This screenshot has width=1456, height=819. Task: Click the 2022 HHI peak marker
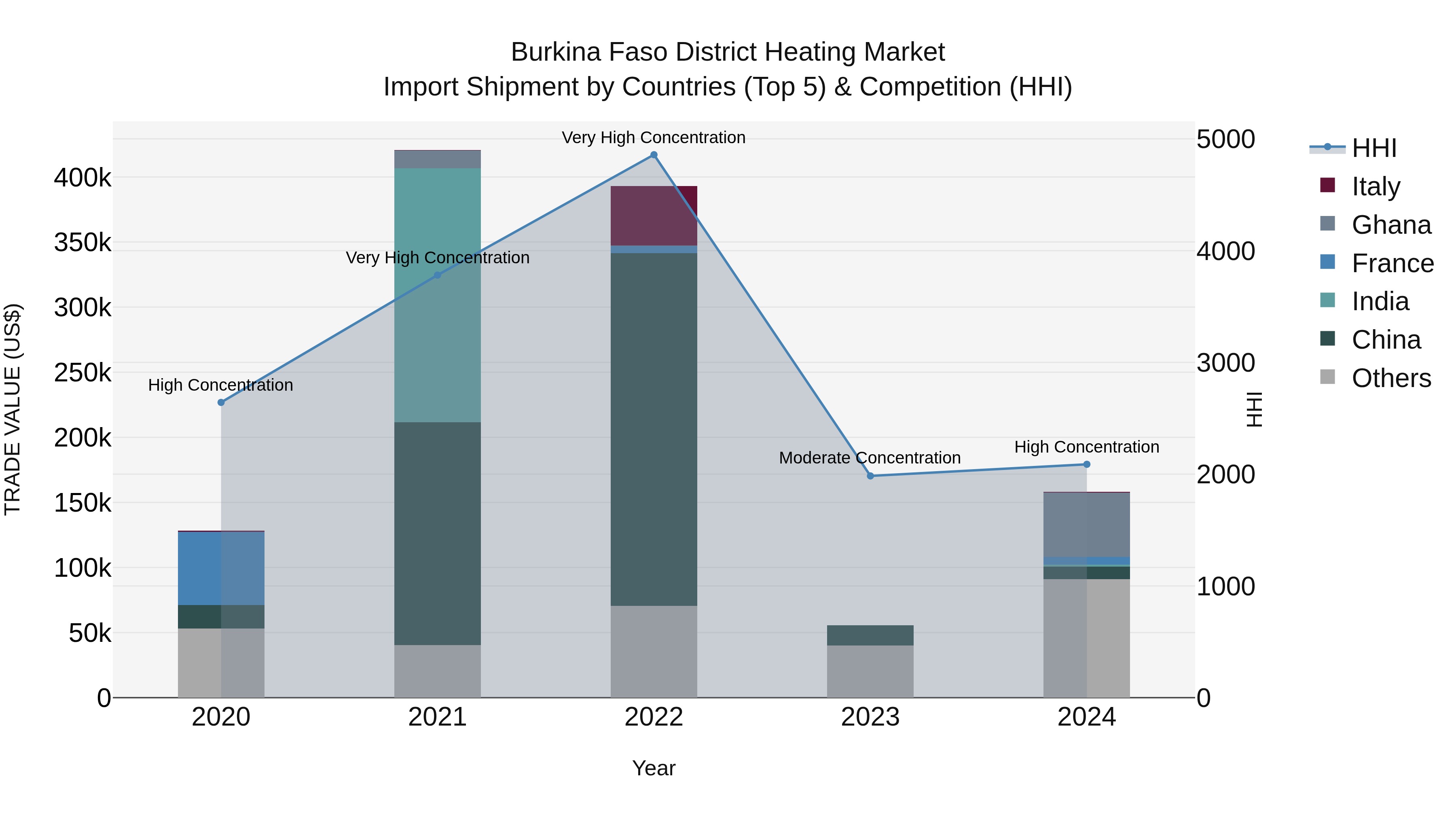(654, 155)
